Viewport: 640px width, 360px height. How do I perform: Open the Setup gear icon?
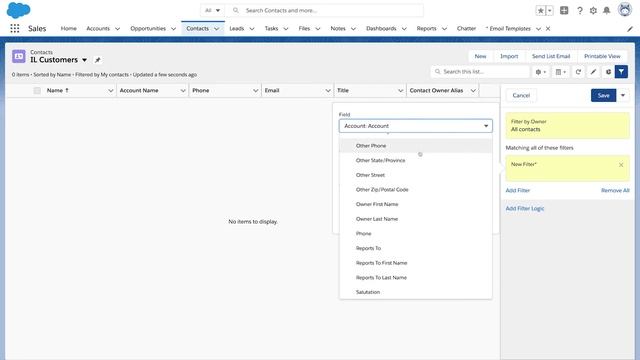point(593,11)
